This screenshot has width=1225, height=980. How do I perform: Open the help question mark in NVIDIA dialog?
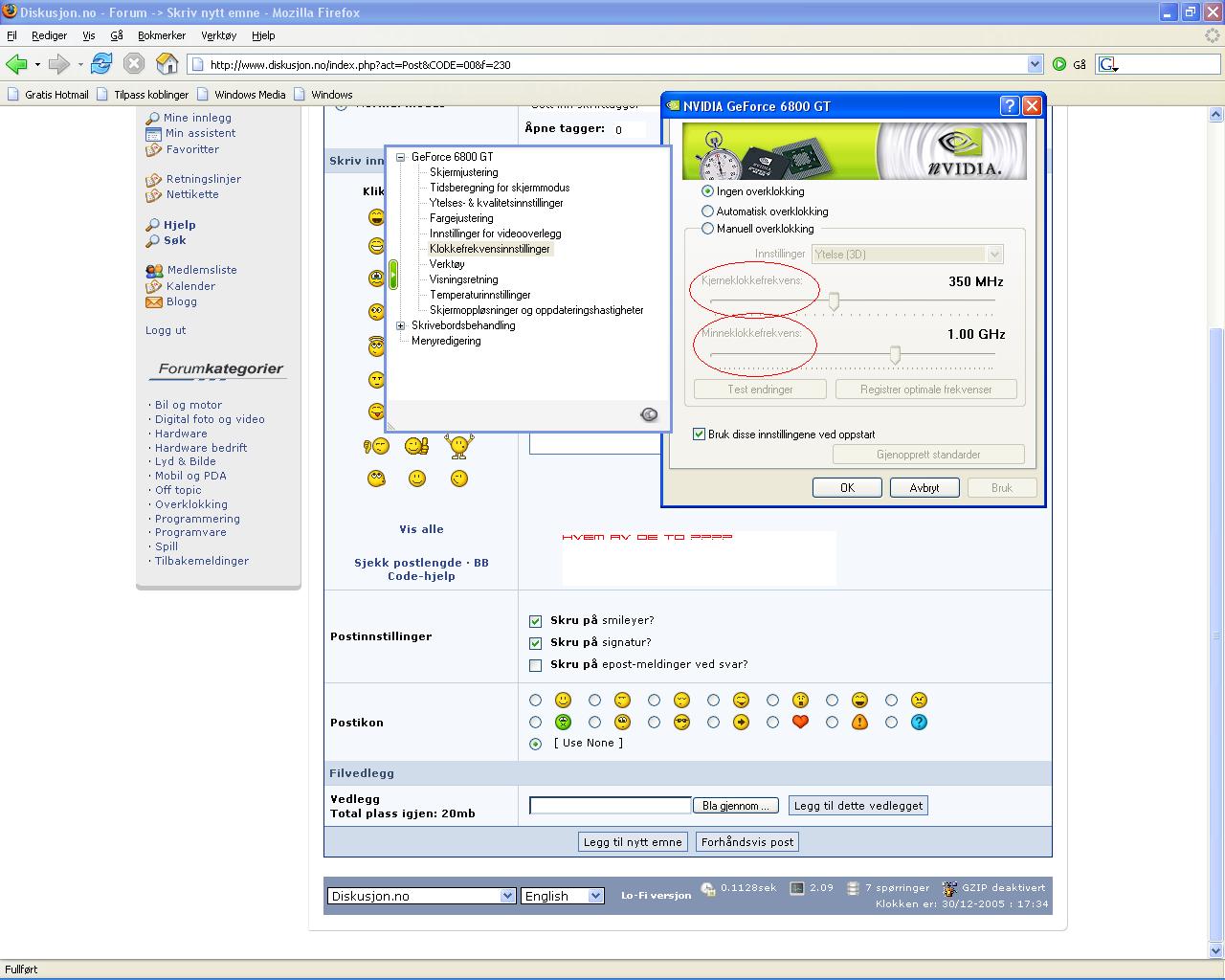[x=1010, y=106]
